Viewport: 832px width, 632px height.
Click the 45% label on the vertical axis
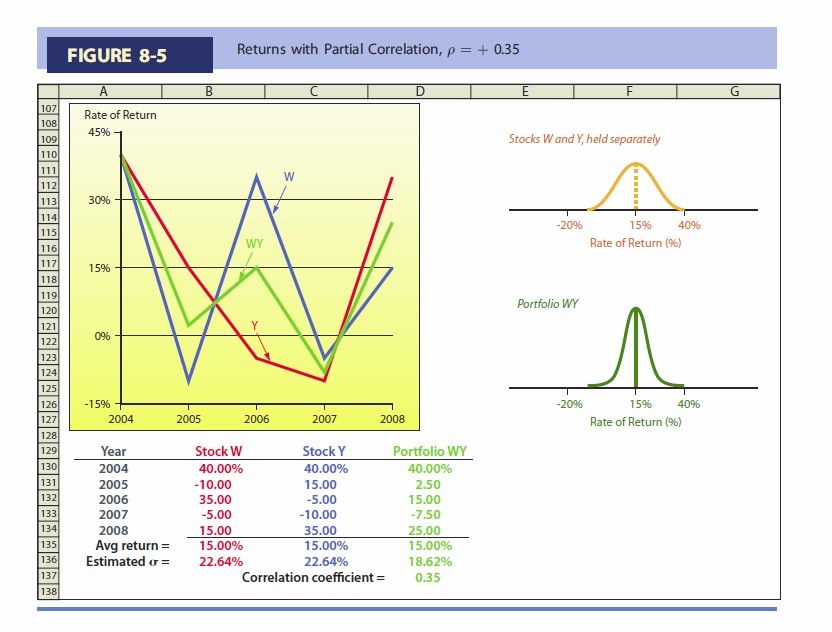pyautogui.click(x=97, y=132)
